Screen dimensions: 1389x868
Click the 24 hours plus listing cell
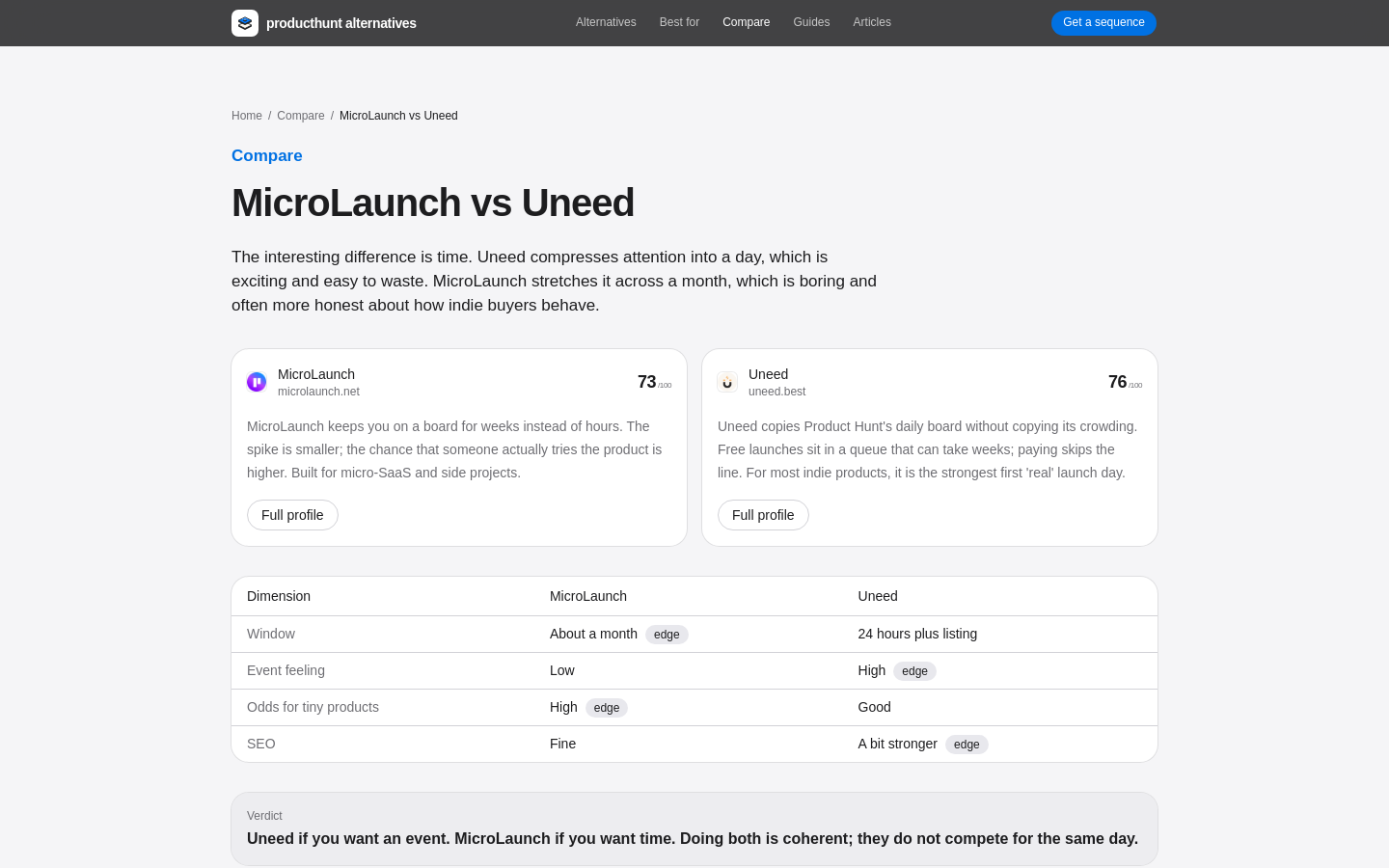click(x=917, y=634)
